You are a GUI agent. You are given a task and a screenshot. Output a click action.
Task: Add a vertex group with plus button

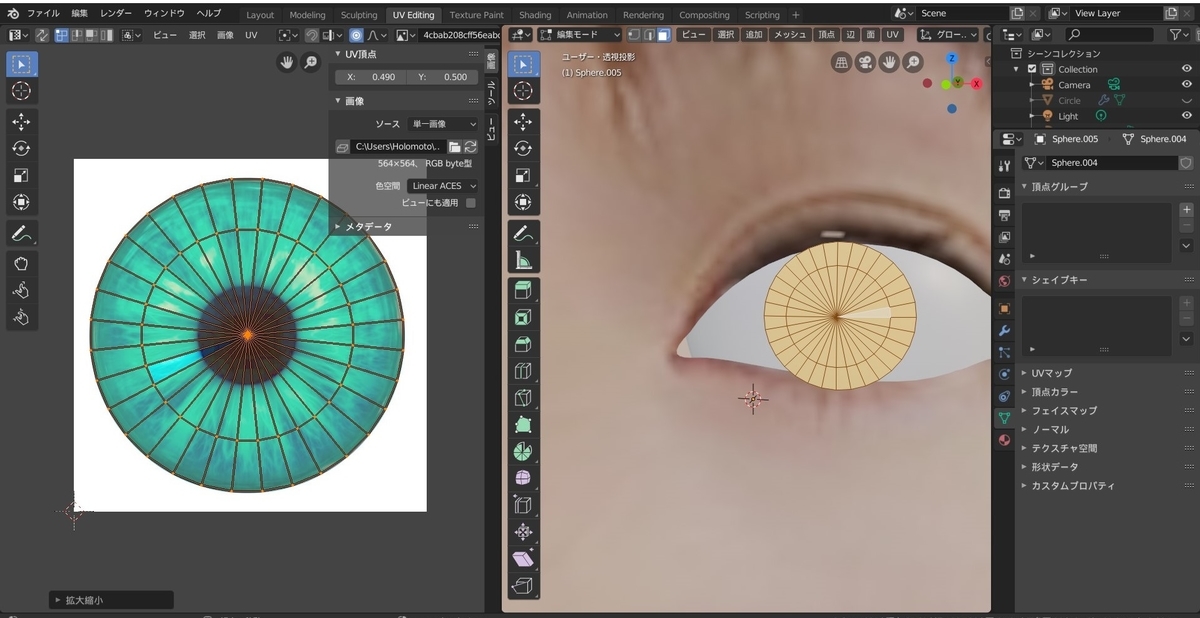click(1186, 210)
